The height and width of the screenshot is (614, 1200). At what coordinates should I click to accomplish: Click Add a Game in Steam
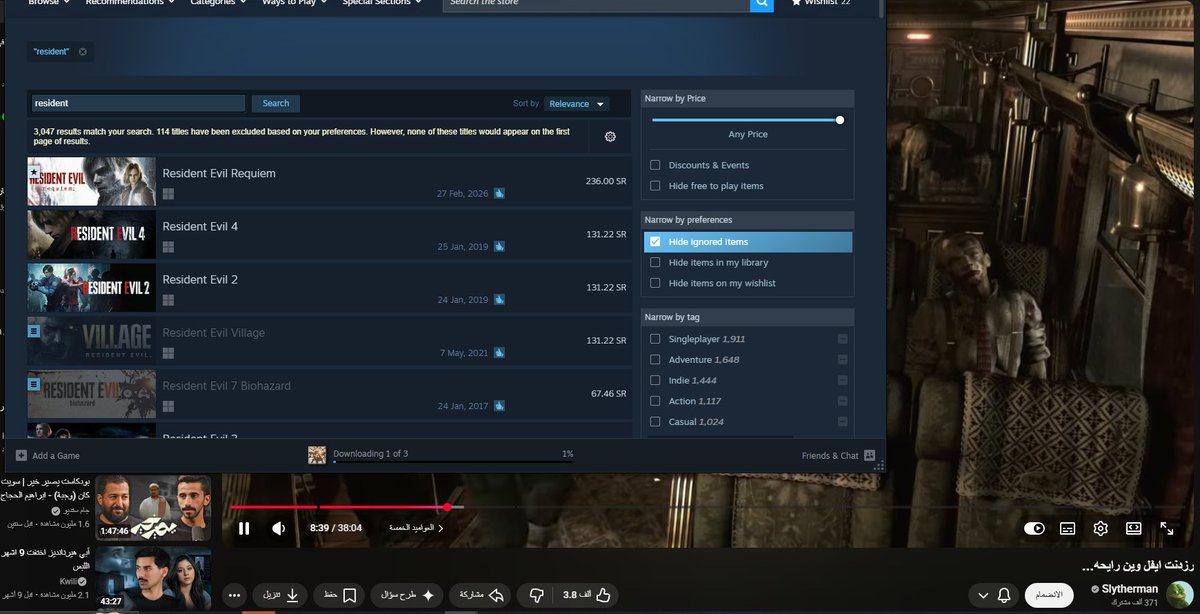pyautogui.click(x=48, y=455)
